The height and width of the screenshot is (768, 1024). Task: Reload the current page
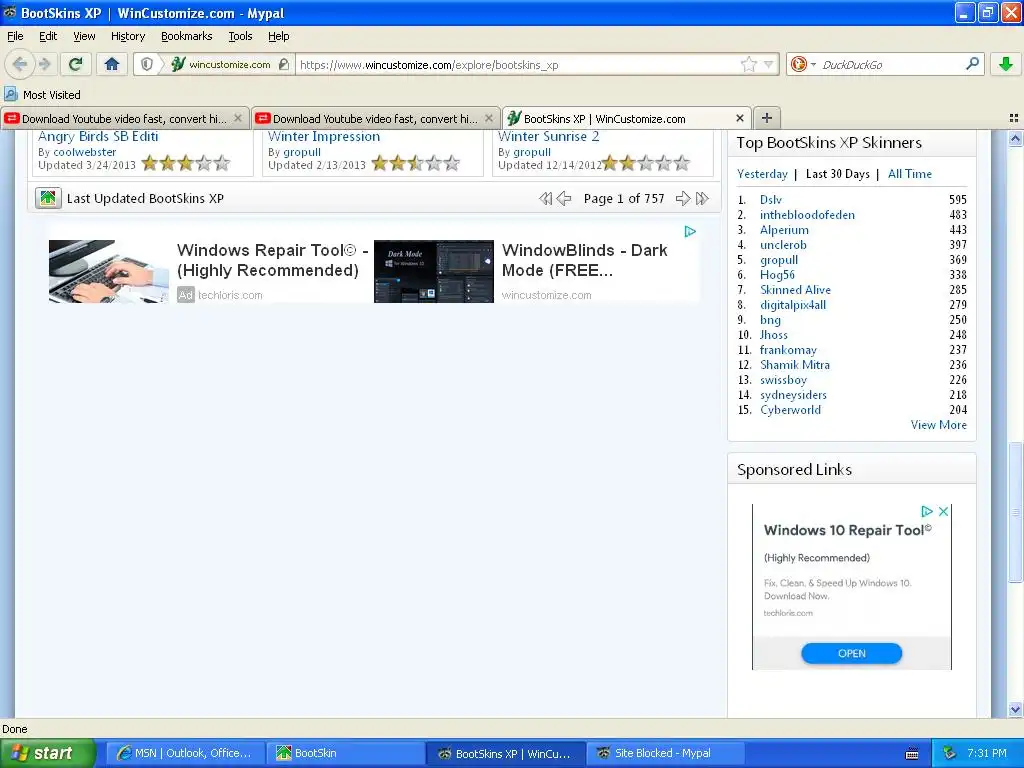click(x=76, y=64)
